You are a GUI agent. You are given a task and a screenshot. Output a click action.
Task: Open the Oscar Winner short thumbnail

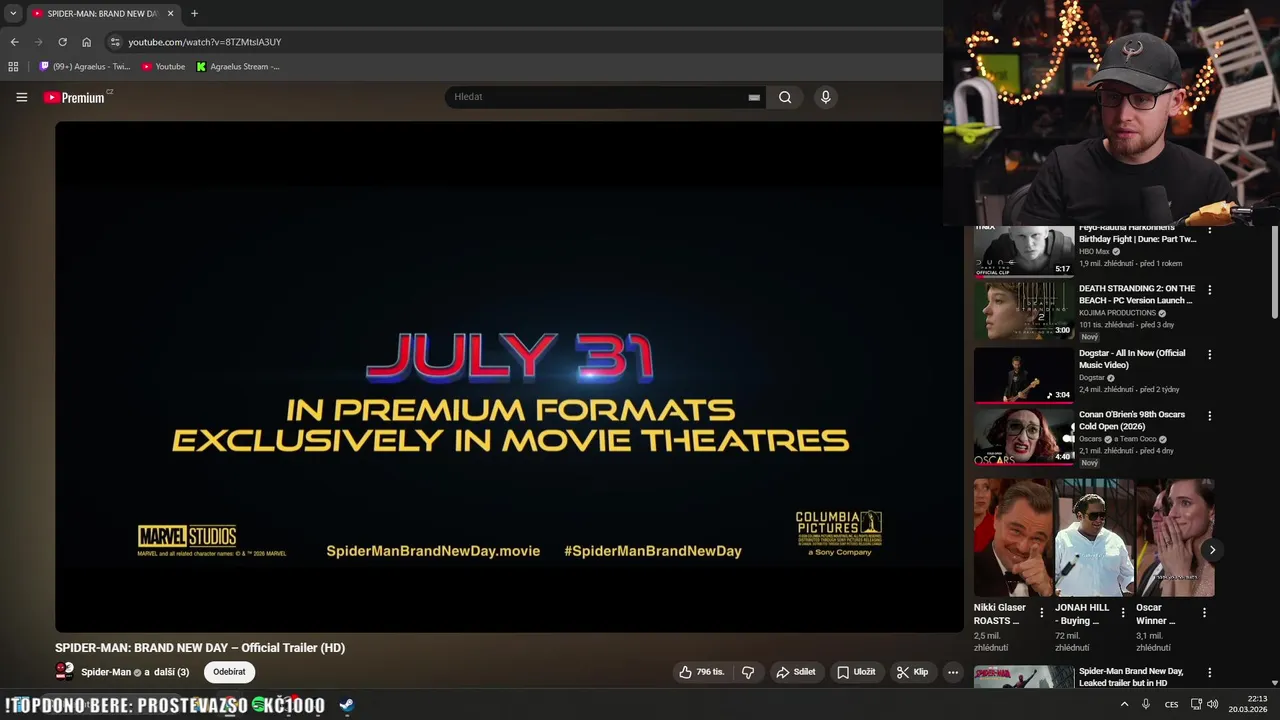1175,538
